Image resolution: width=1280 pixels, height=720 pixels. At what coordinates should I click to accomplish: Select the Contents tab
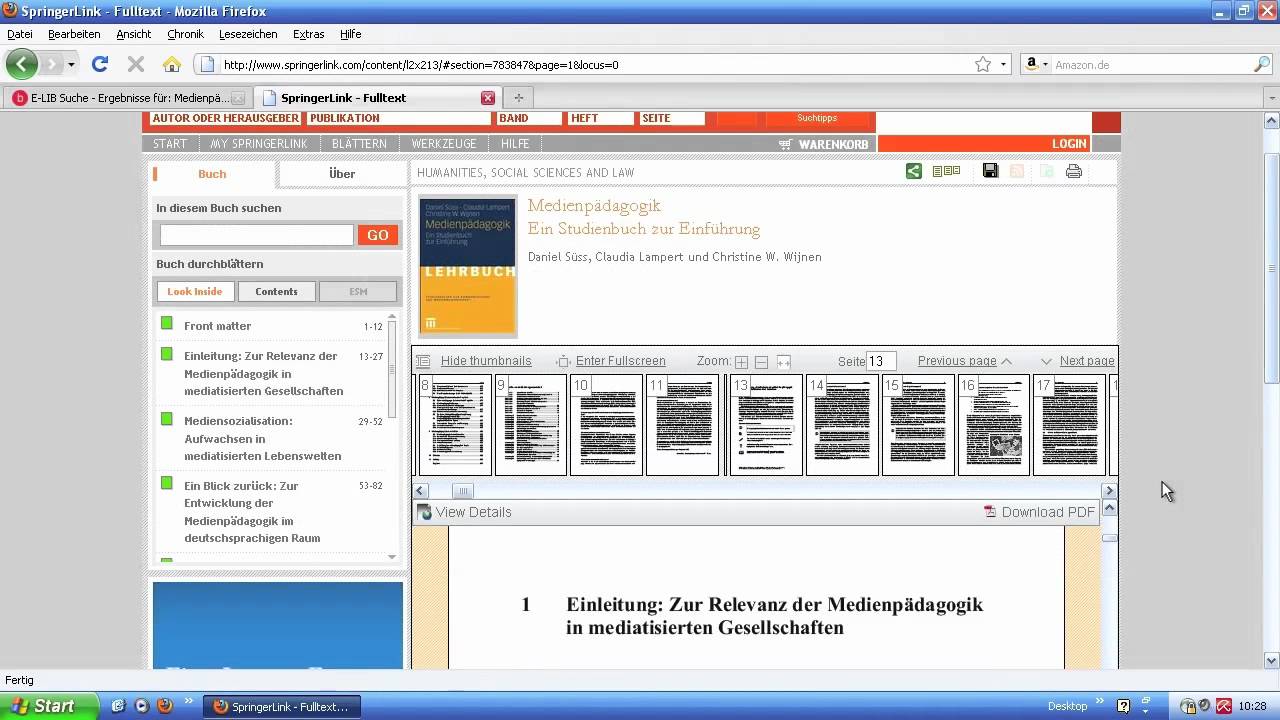point(276,292)
